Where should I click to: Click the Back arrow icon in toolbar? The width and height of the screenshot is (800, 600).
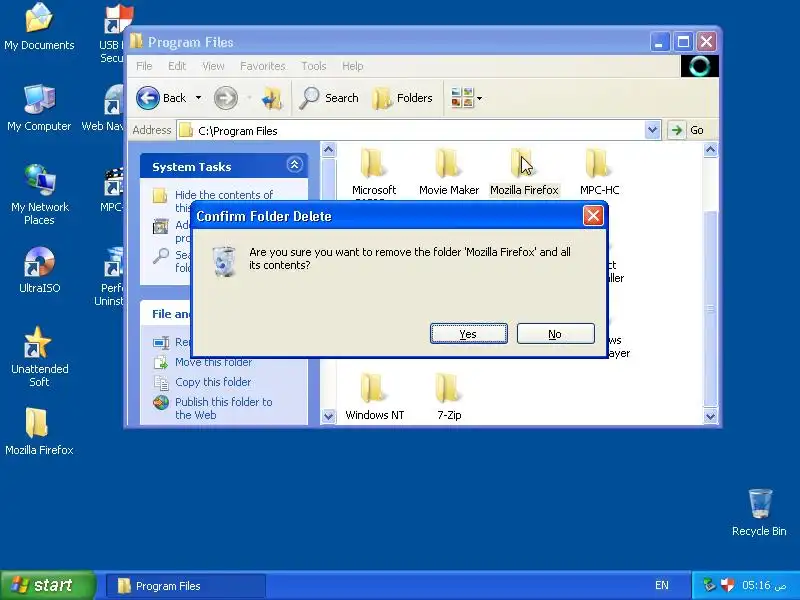pos(148,97)
